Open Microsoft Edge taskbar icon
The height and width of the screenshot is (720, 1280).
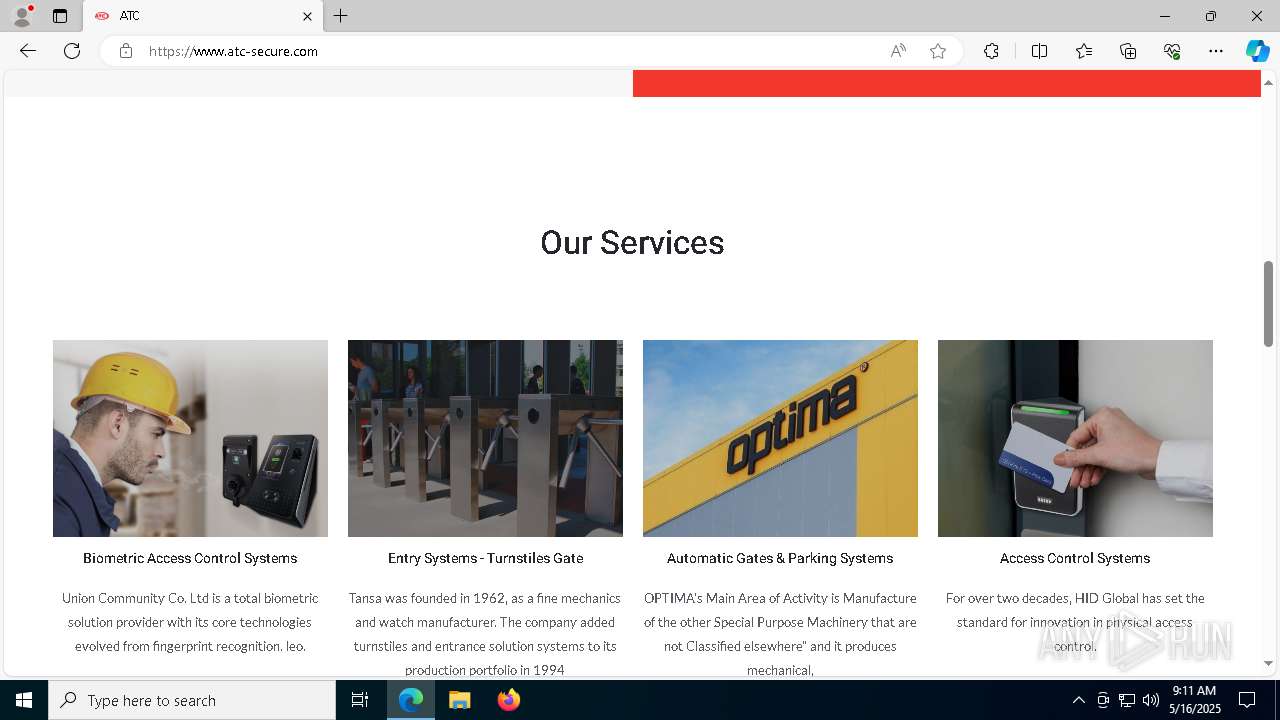[411, 700]
